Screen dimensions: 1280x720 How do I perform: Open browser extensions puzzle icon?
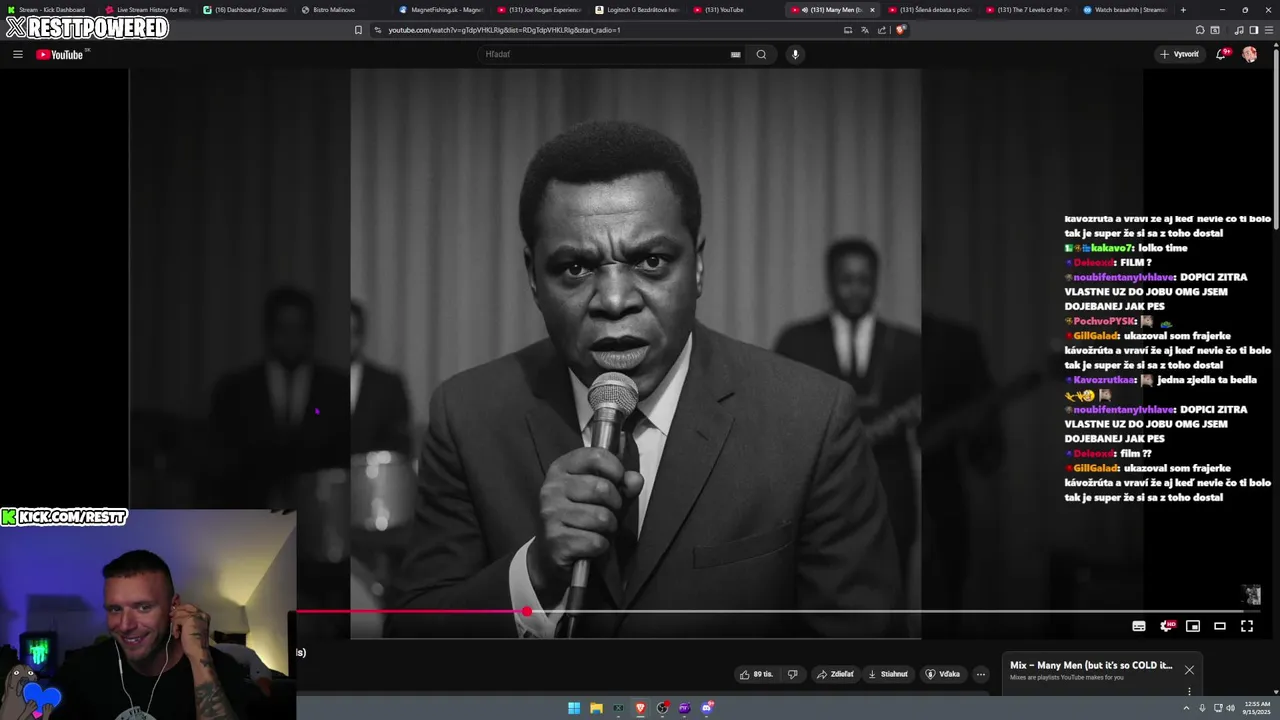(x=1198, y=30)
